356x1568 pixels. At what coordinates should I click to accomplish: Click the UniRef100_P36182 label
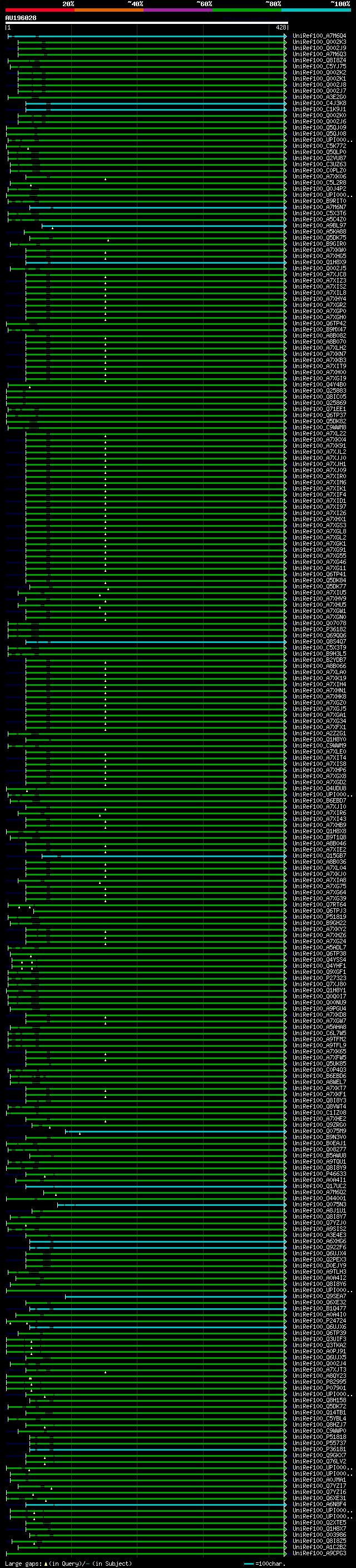[x=319, y=630]
